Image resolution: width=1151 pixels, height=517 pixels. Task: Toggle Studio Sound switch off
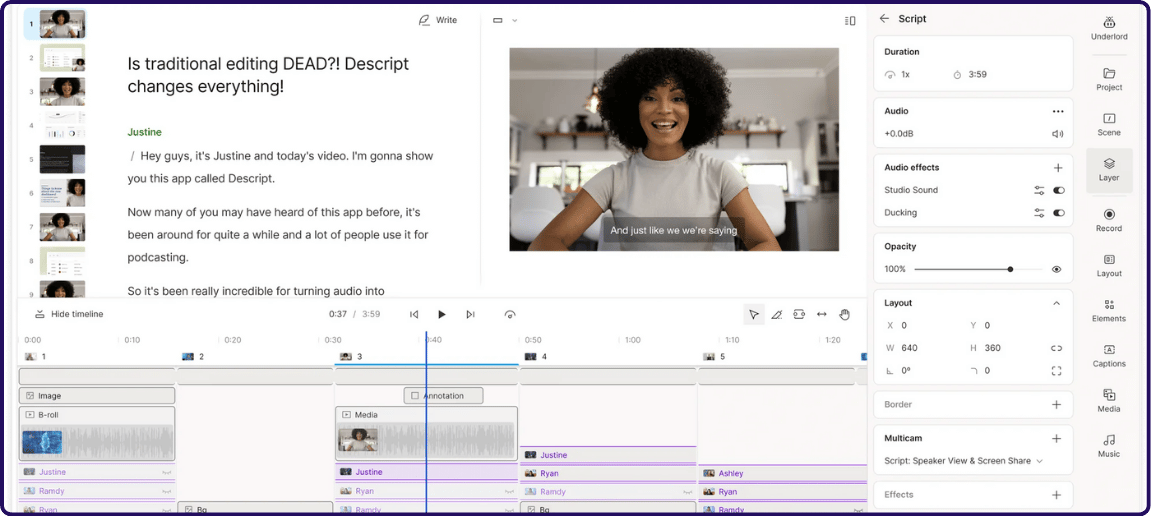pos(1059,190)
